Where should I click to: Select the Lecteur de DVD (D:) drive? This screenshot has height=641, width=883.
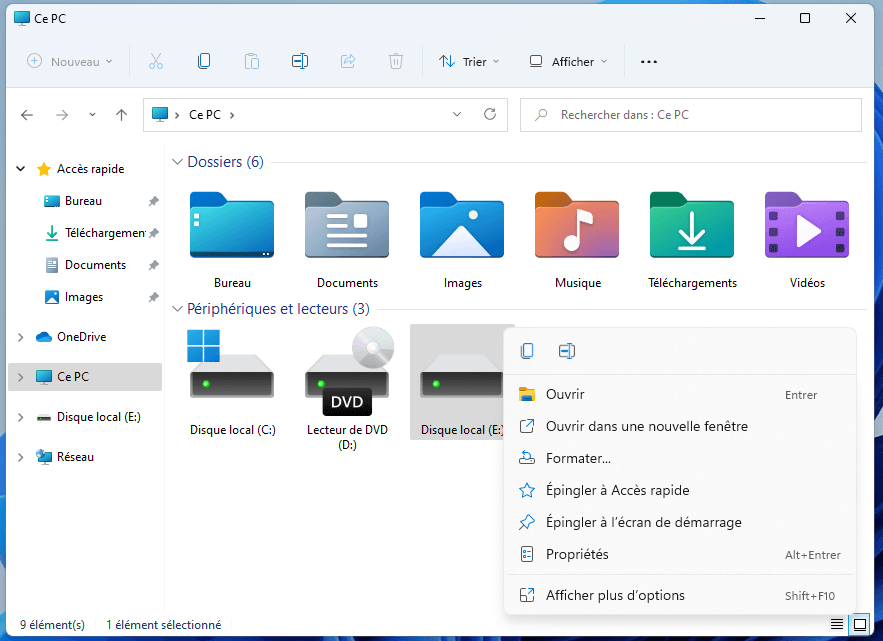tap(347, 380)
